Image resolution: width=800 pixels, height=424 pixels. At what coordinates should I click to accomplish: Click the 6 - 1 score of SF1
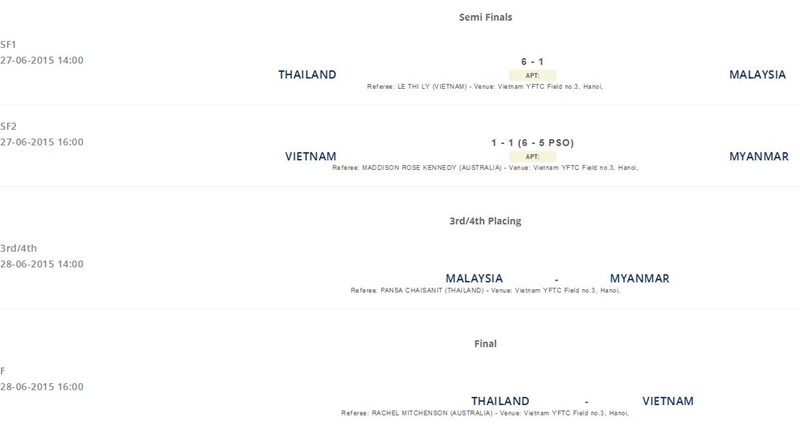coord(532,61)
